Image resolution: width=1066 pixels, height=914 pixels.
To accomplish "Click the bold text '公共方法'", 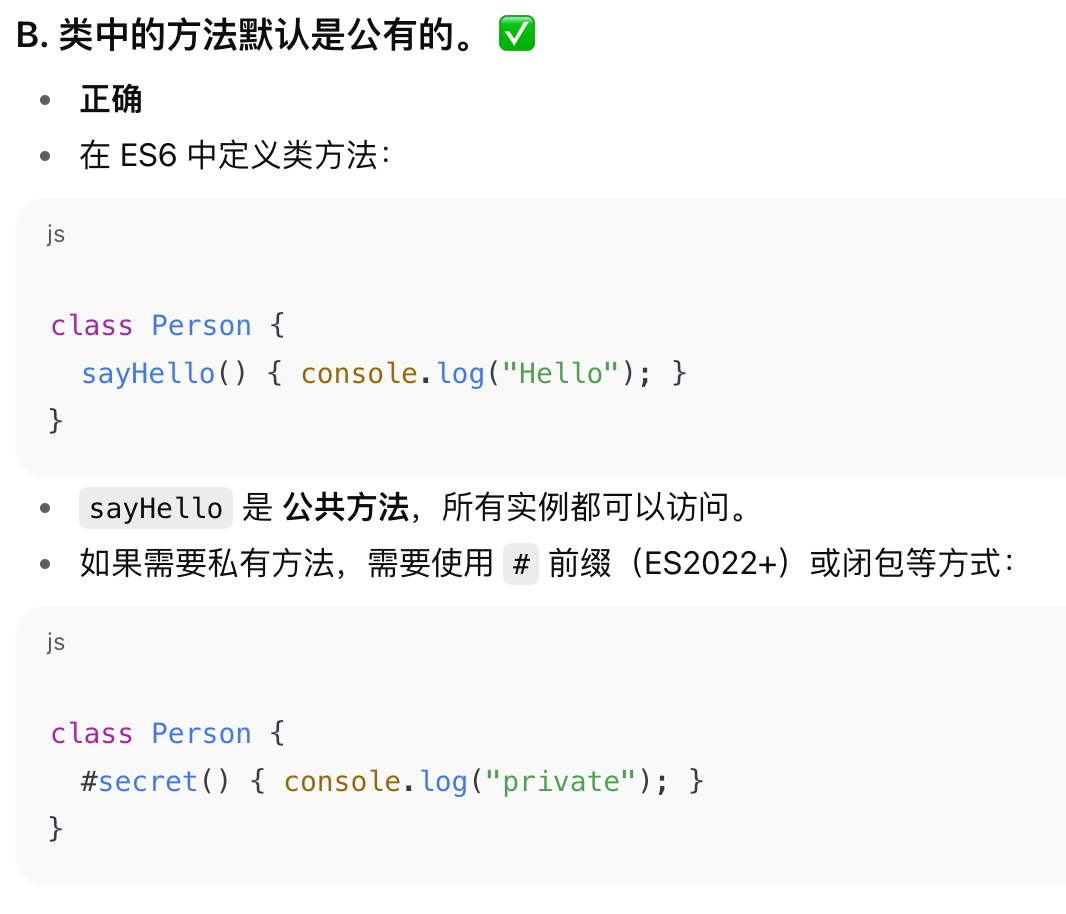I will (x=346, y=507).
